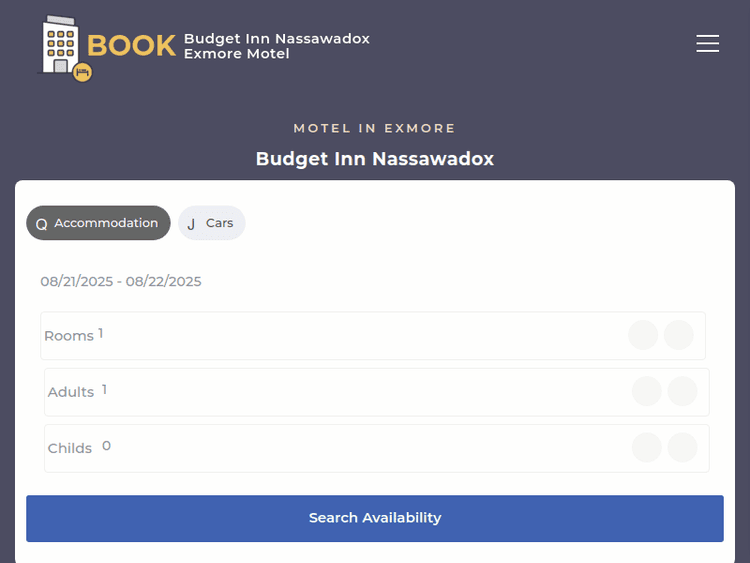The image size is (750, 563).
Task: Click the Search Availability button
Action: 374,518
